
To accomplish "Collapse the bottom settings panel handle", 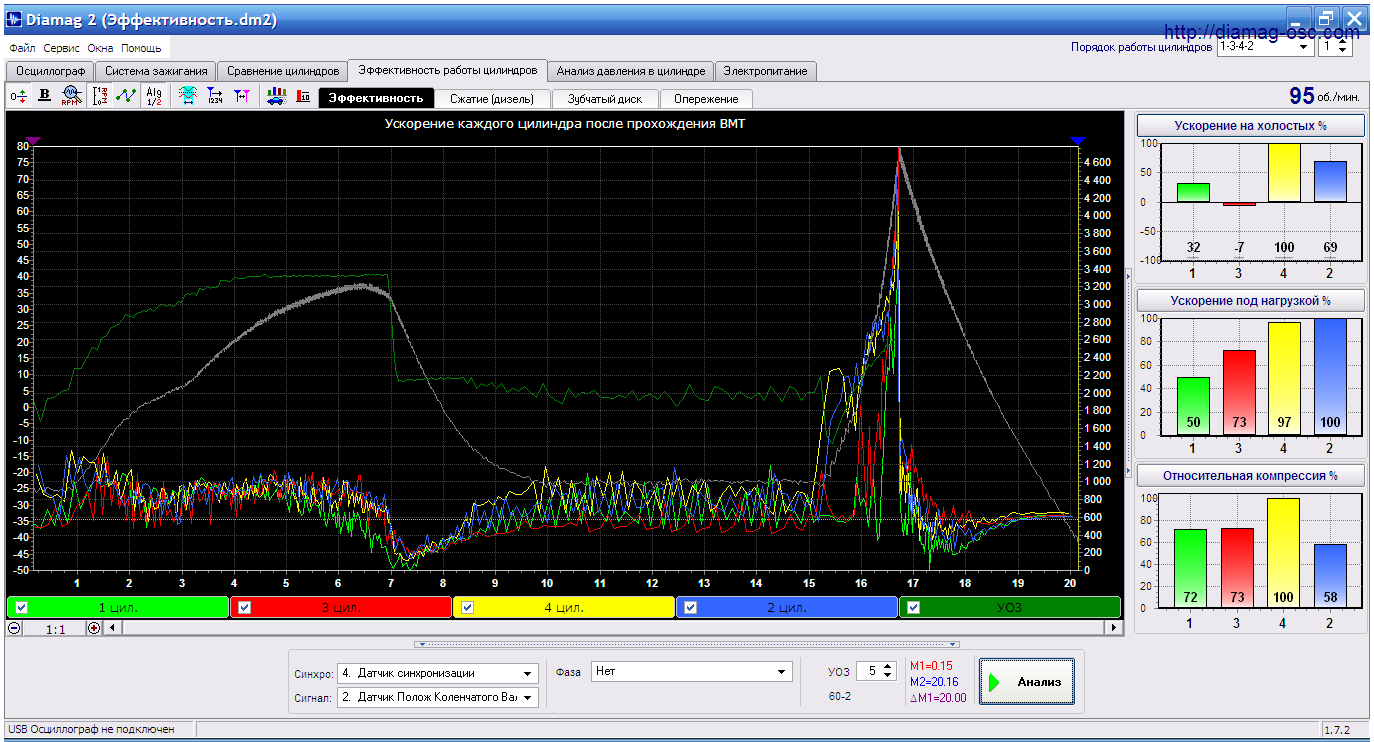I will [x=687, y=644].
